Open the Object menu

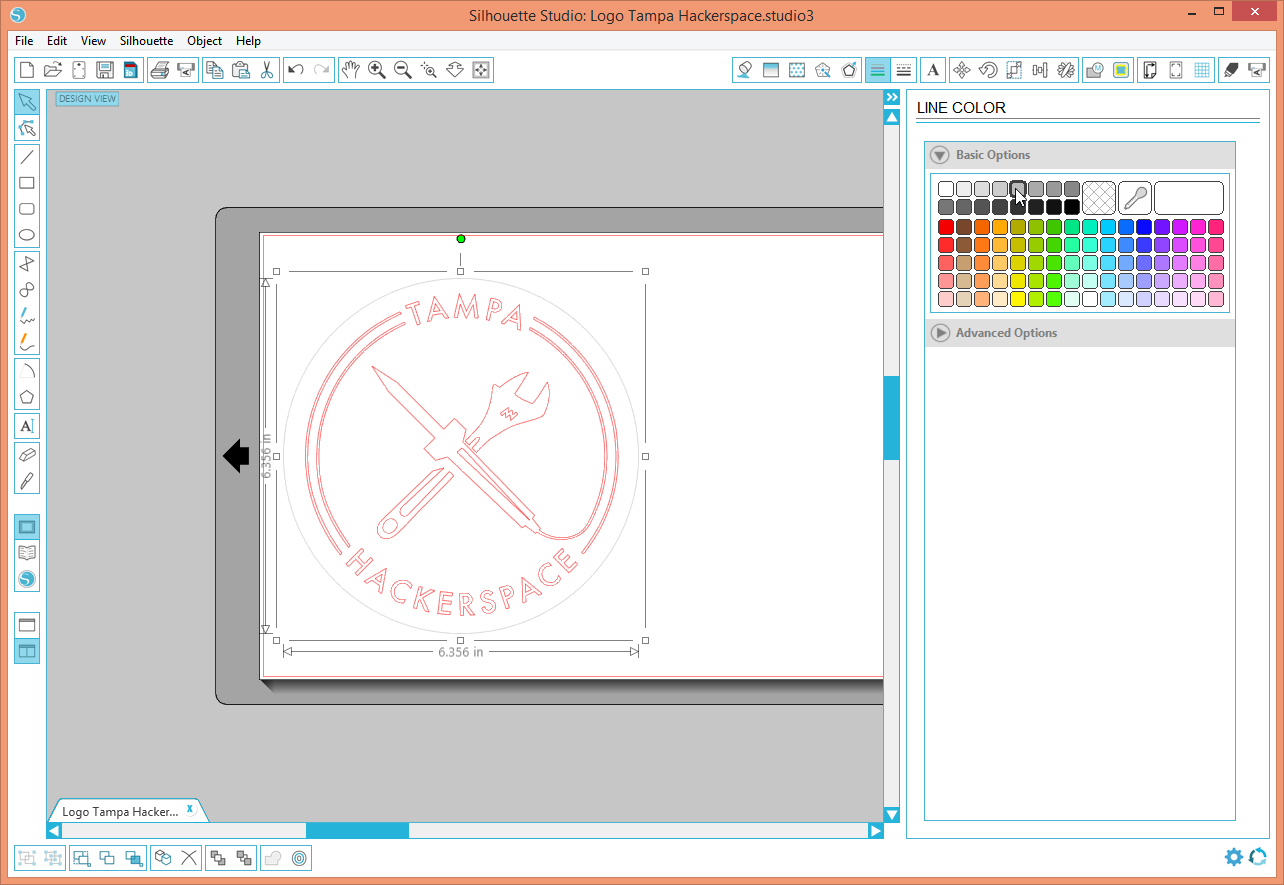pos(204,41)
